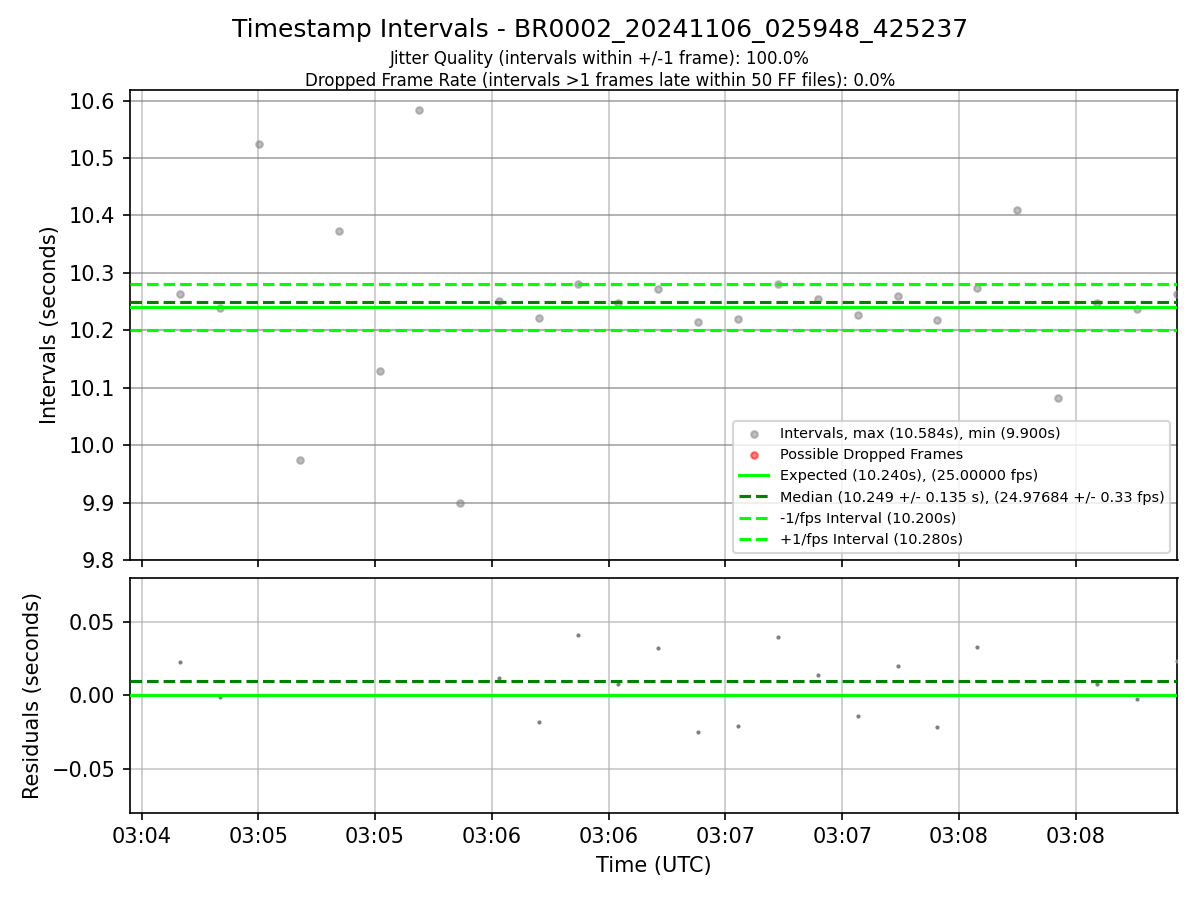Select the "Dropped Frame Rate" 0.0% subtitle line
This screenshot has height=900, width=1200.
point(599,80)
